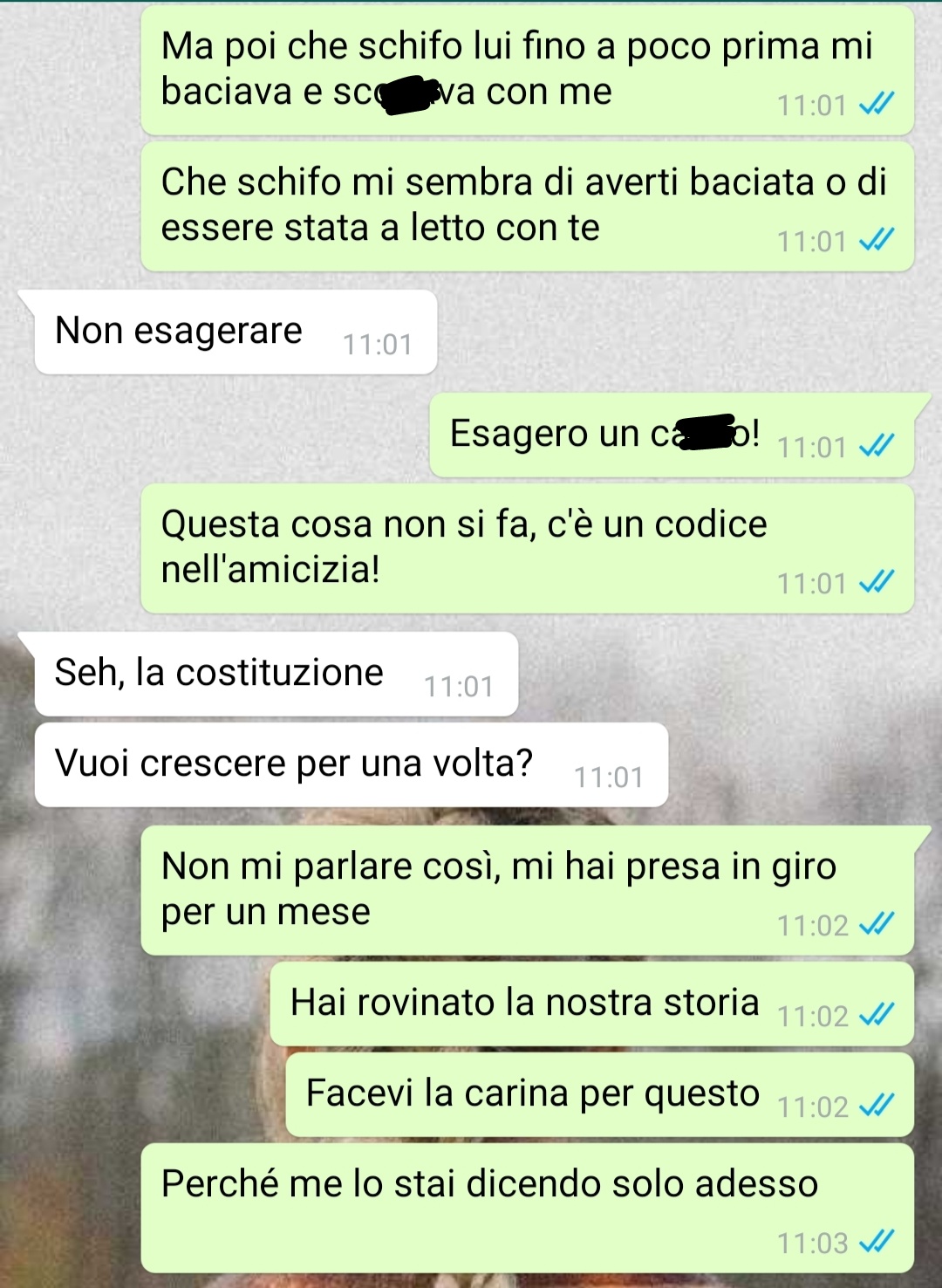The image size is (942, 1288).
Task: Tap read ticks on 'Che schifo mi sembra' message
Action: pyautogui.click(x=876, y=240)
